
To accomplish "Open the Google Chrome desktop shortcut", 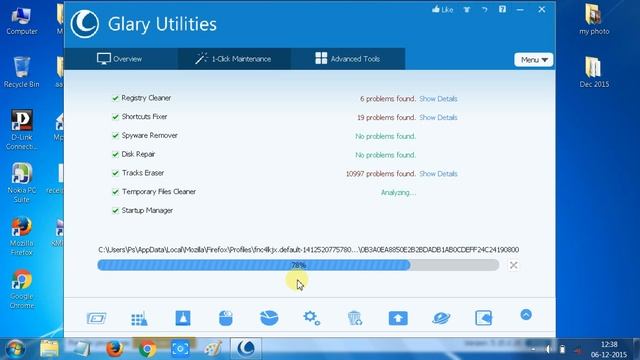I will pyautogui.click(x=22, y=289).
